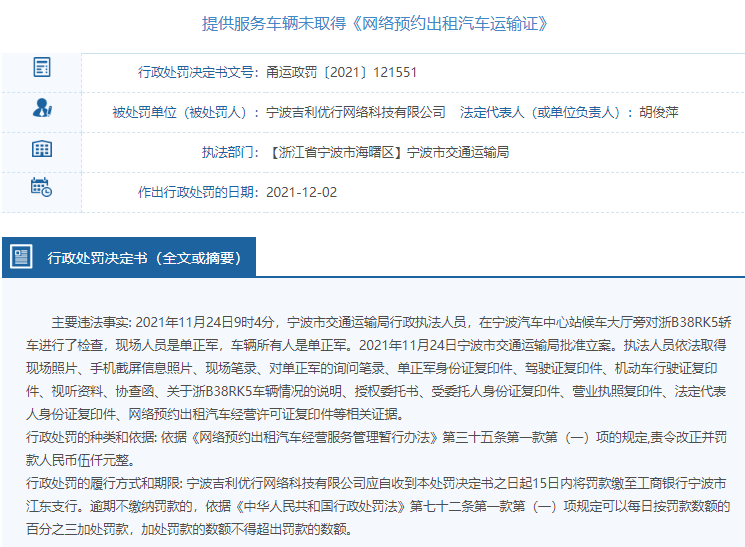Screen dimensions: 745x547
Task: Click the label 作出行政处罚的日期
Action: coord(198,192)
